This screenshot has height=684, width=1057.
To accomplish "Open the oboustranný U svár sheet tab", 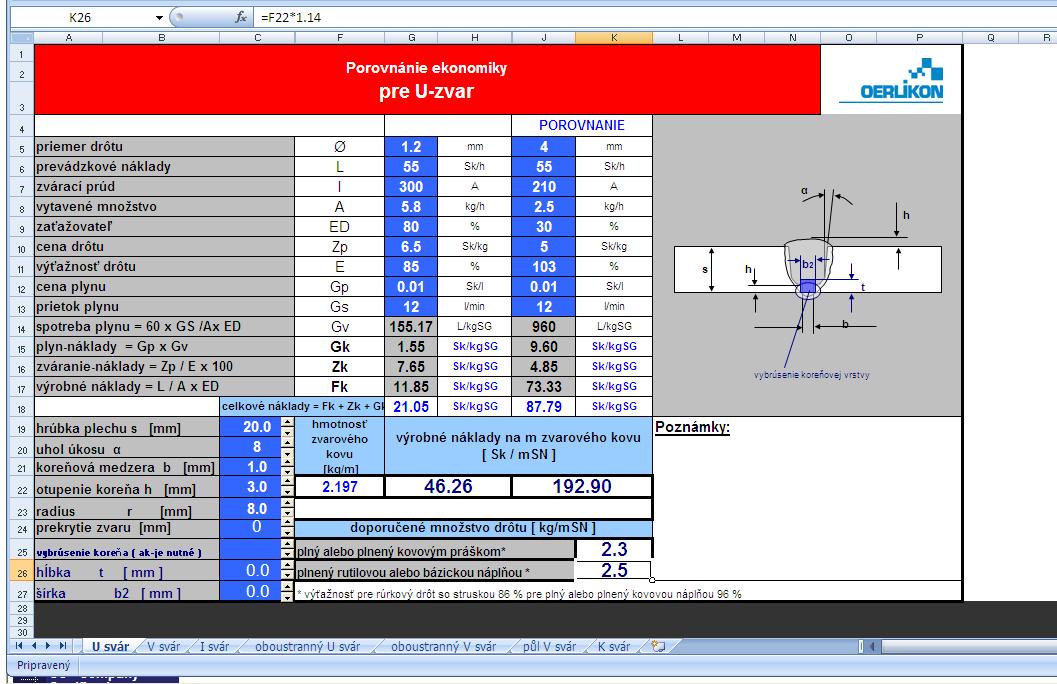I will (x=307, y=647).
